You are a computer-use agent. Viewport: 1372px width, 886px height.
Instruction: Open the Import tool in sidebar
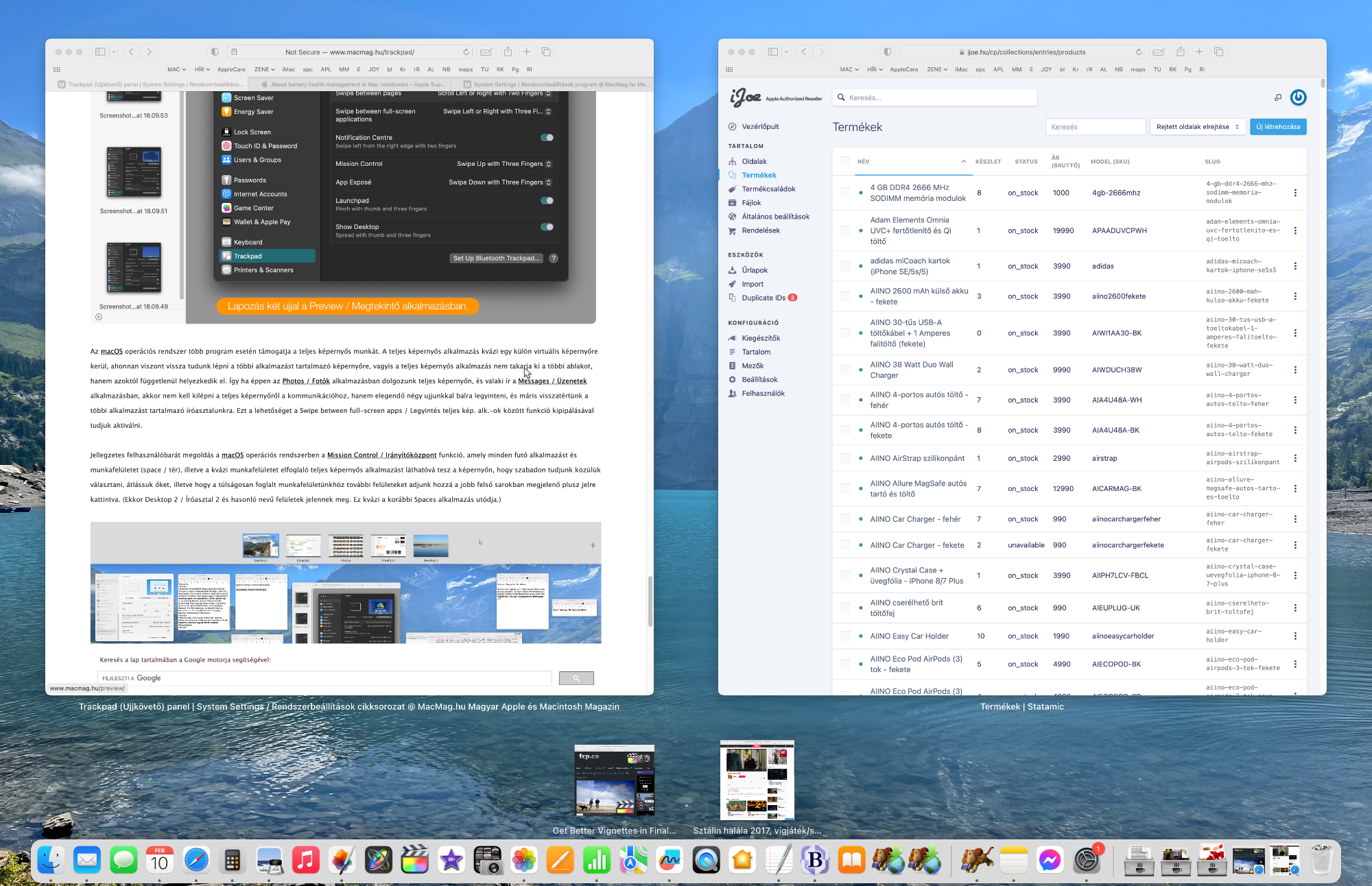pyautogui.click(x=752, y=284)
